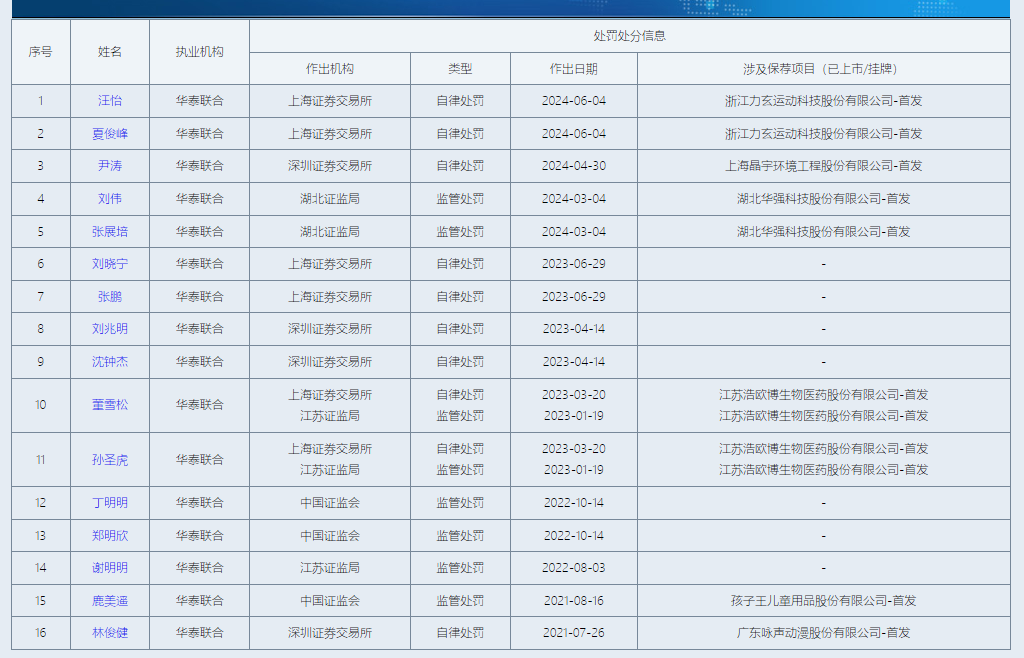The width and height of the screenshot is (1024, 658).
Task: Open the profile link for 张鹏
Action: [x=110, y=296]
